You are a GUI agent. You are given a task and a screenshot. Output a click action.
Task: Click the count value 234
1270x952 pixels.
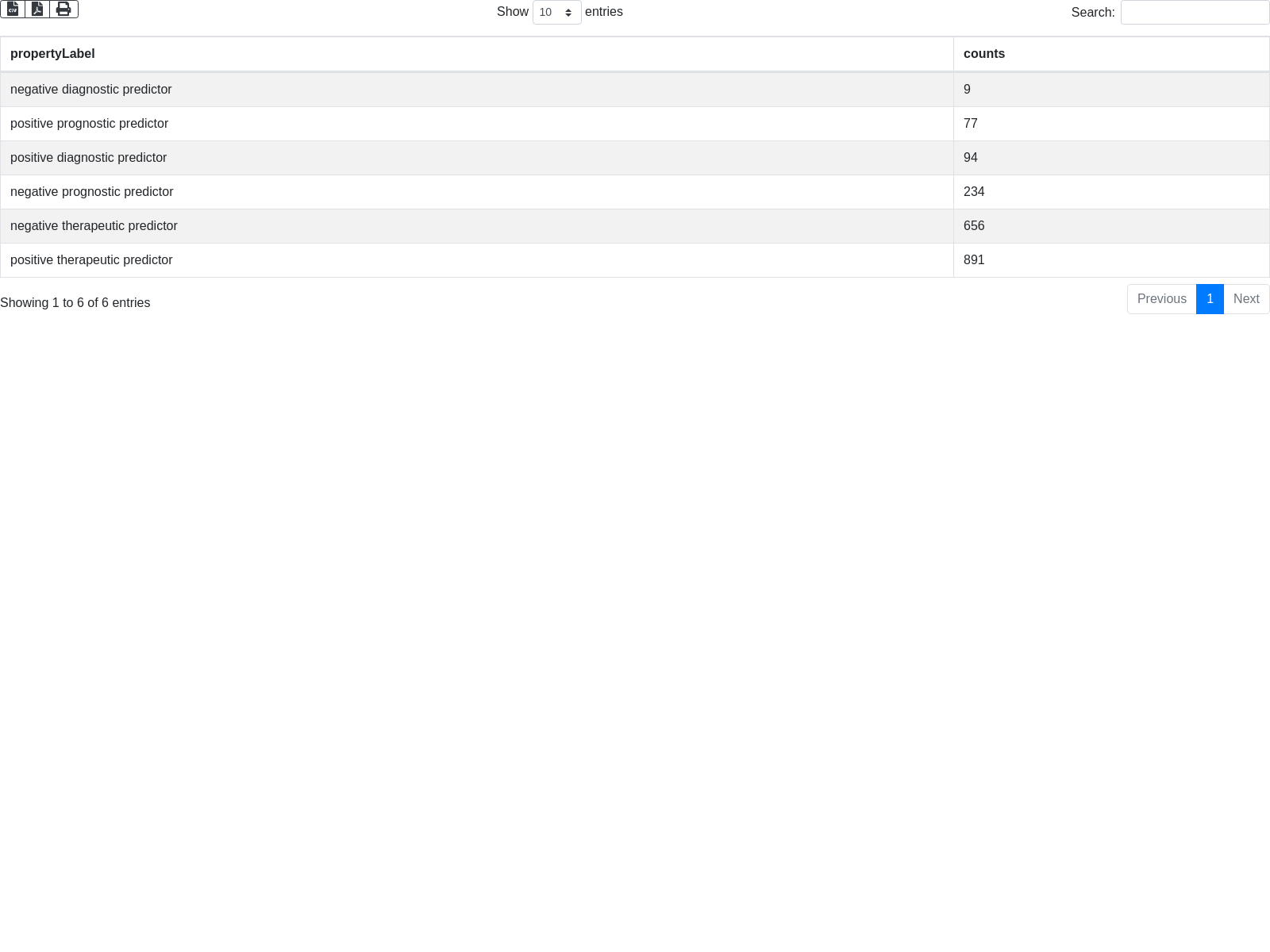[974, 192]
